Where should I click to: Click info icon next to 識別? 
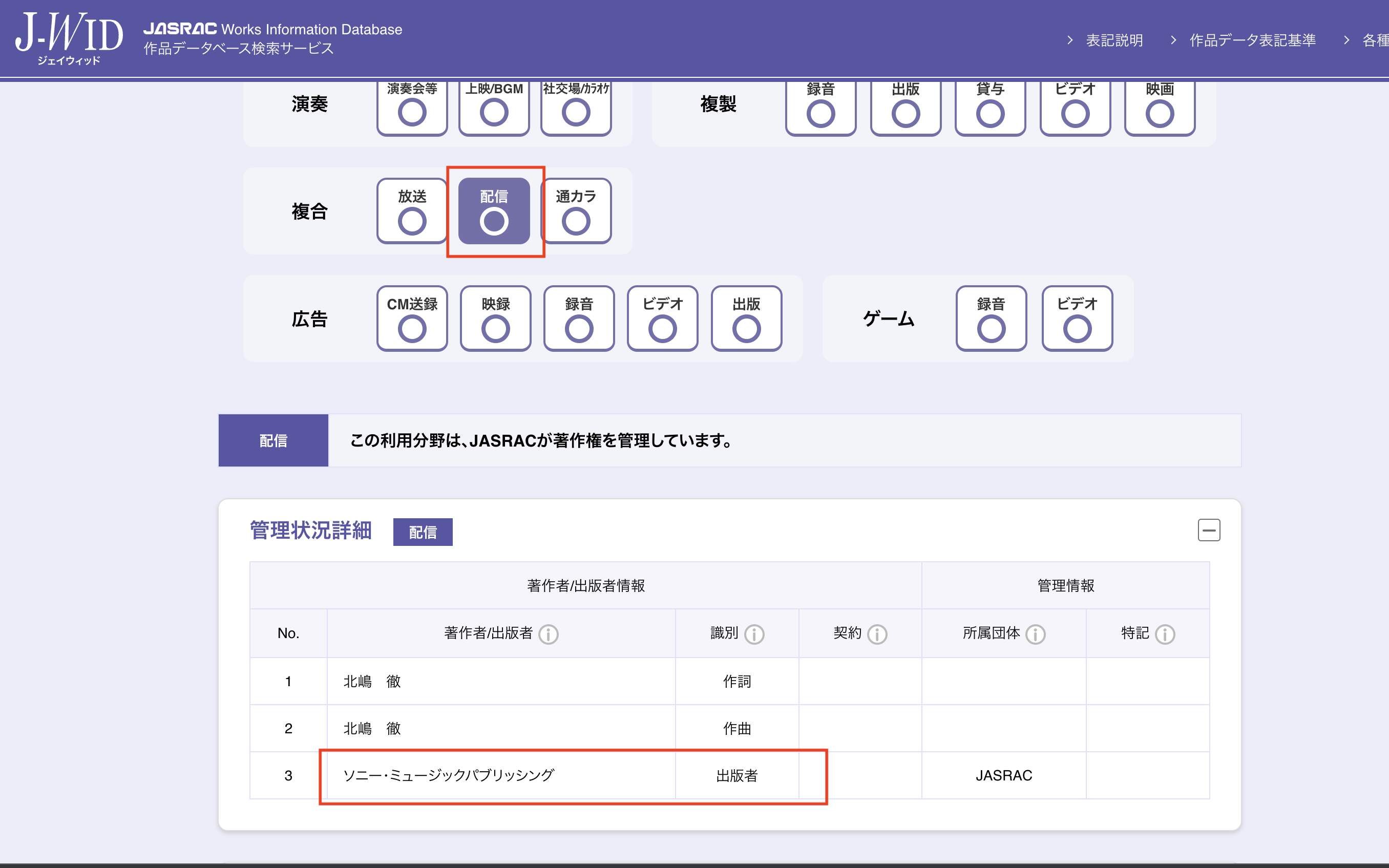coord(754,634)
